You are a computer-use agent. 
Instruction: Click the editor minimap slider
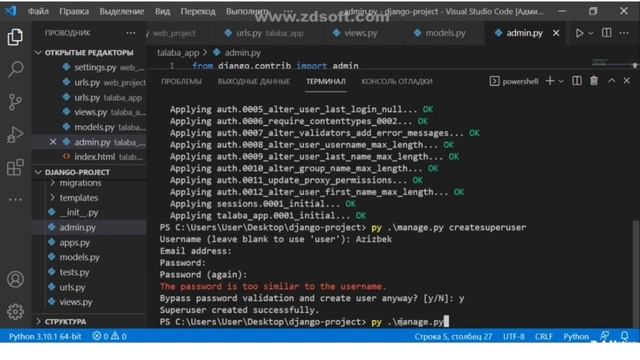(x=614, y=64)
